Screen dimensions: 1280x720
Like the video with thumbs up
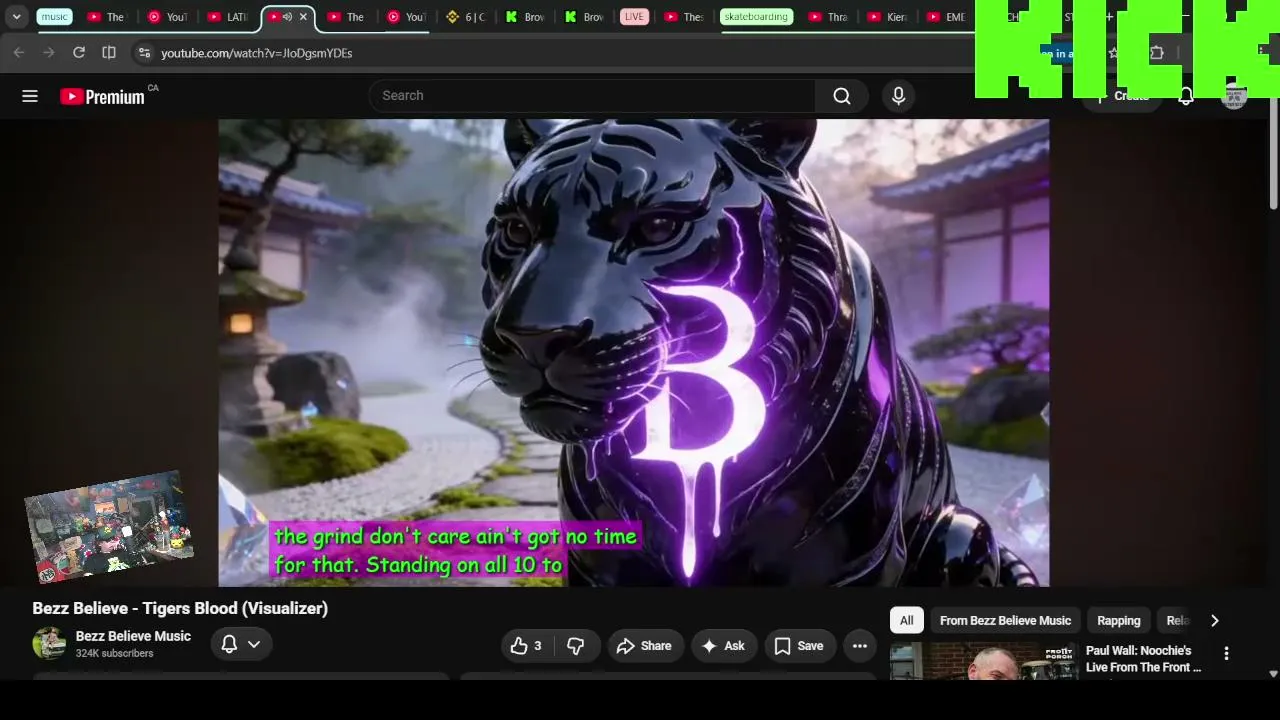tap(527, 646)
